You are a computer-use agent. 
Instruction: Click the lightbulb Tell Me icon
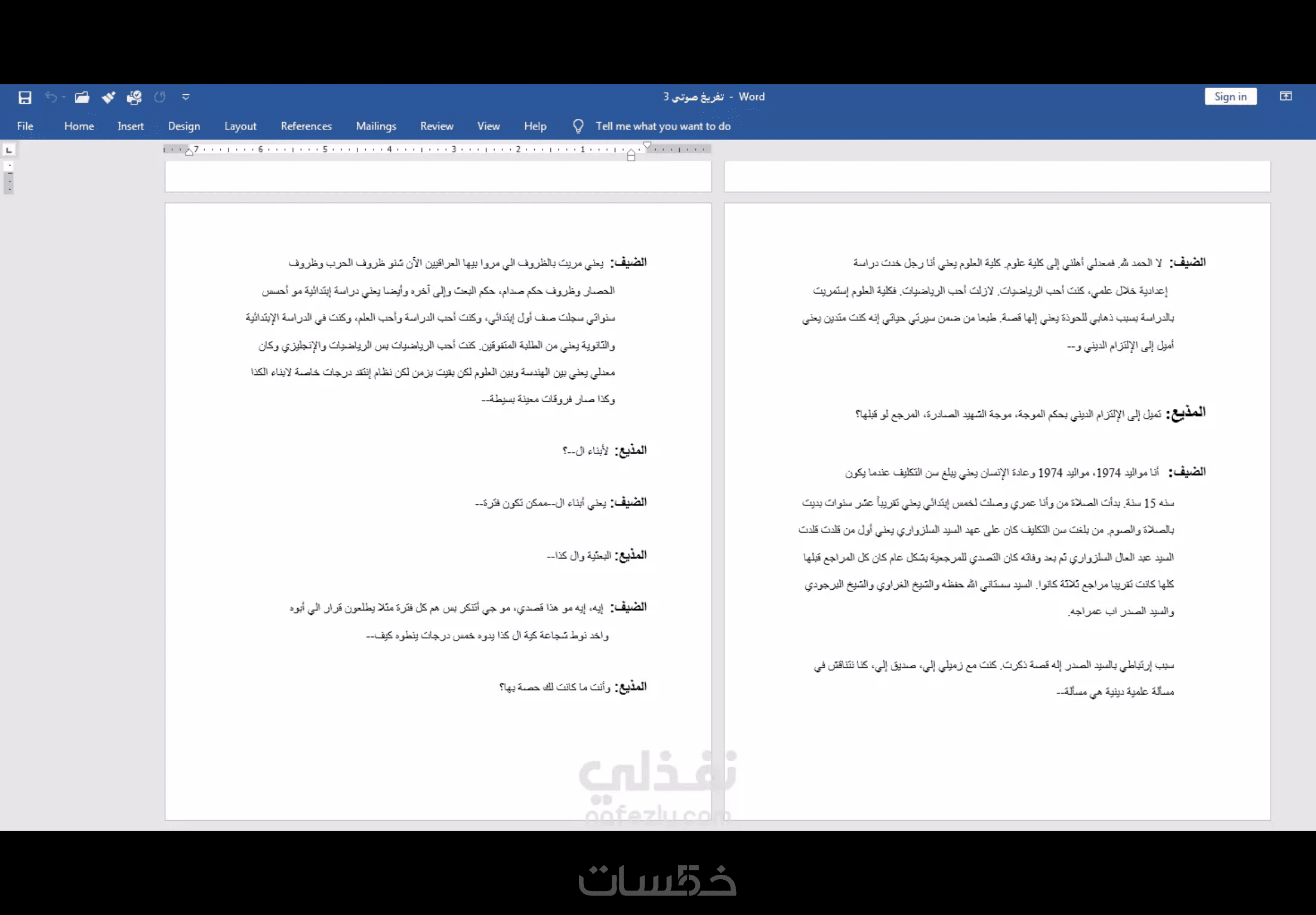point(578,126)
